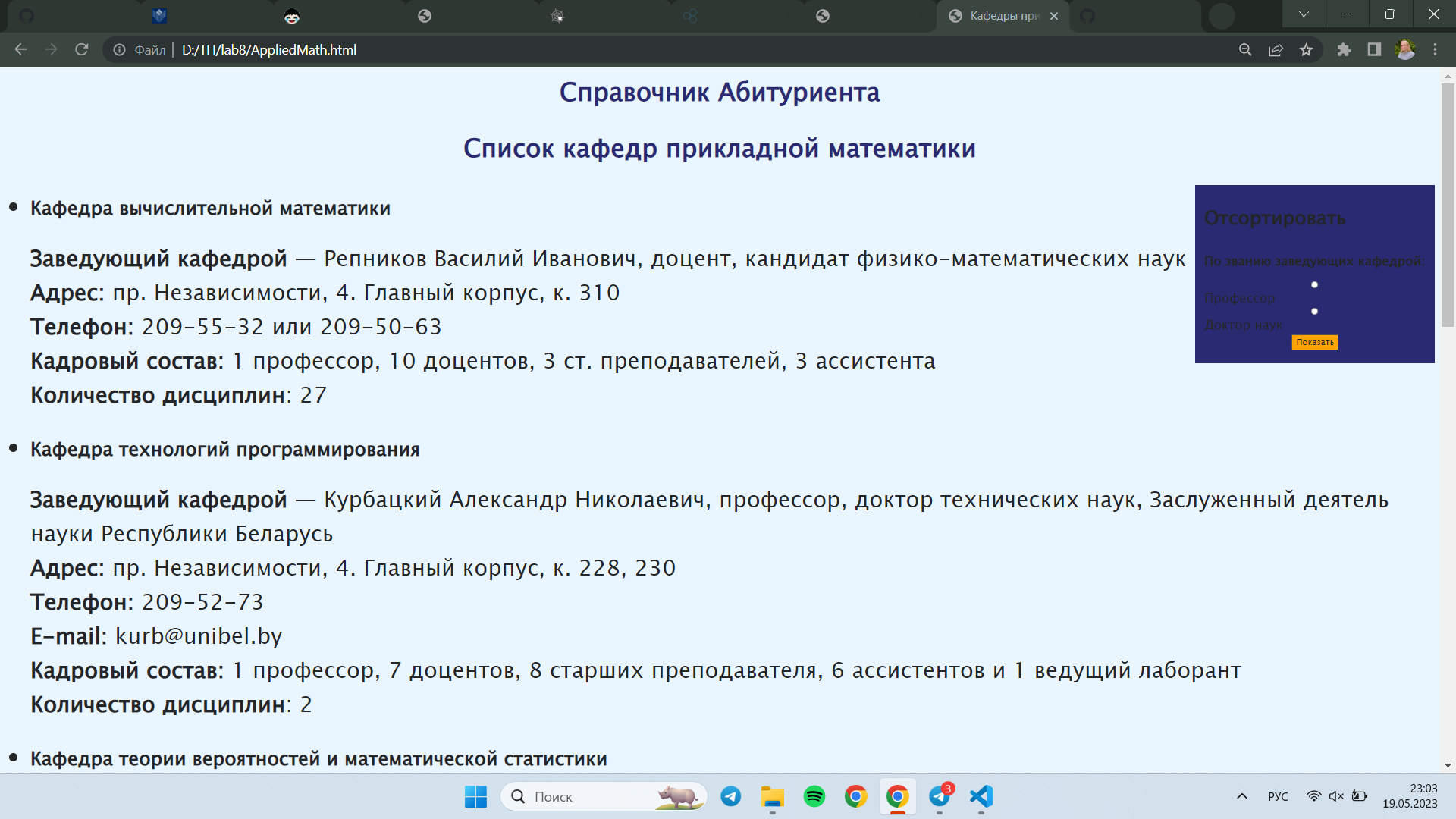Click the share page icon
1456x819 pixels.
point(1276,49)
